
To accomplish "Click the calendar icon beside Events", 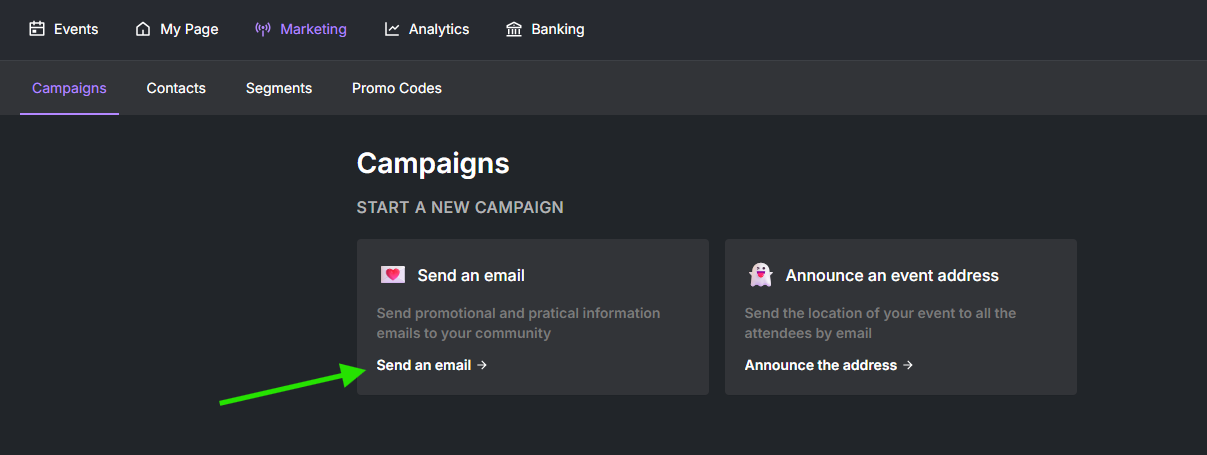I will click(37, 29).
